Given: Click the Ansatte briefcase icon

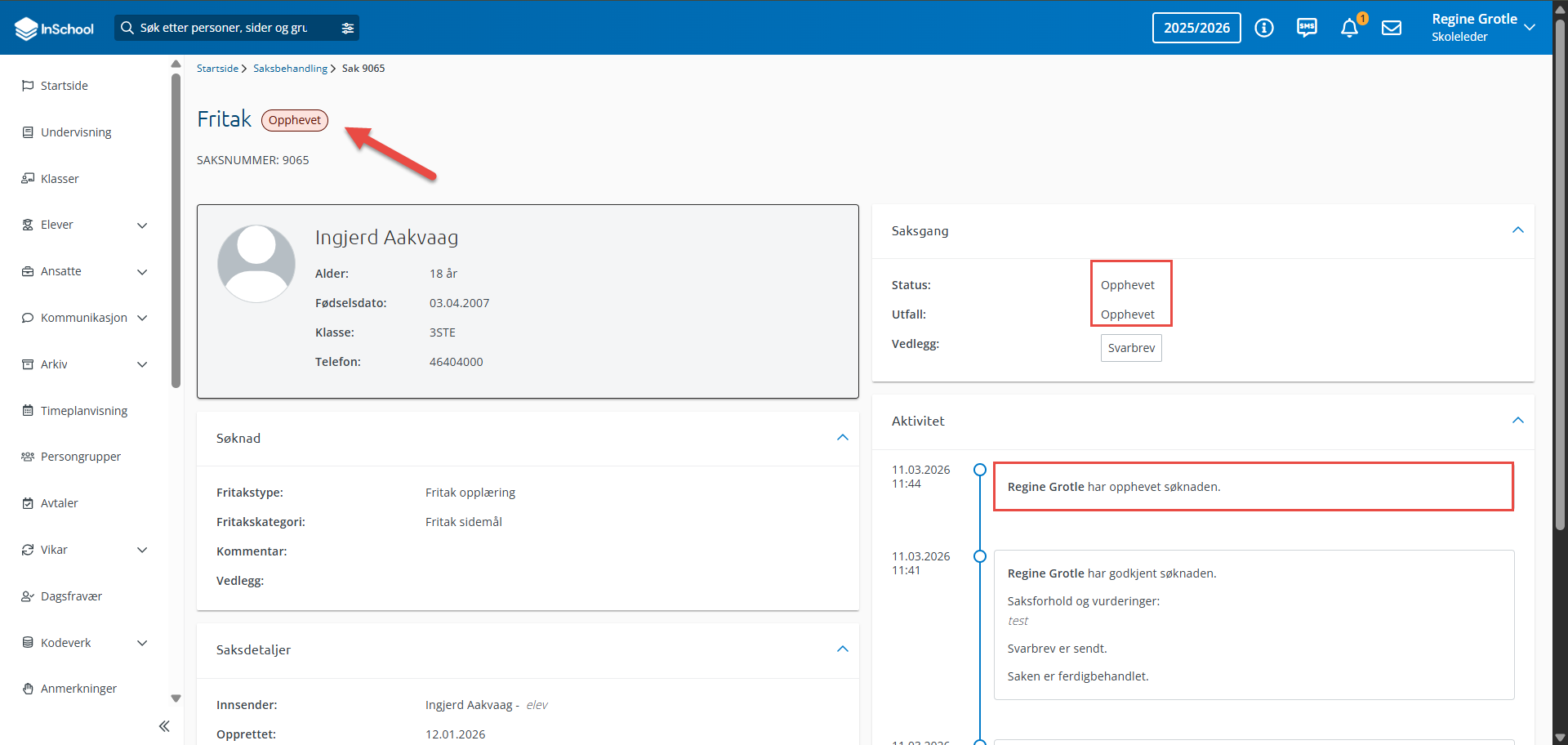Looking at the screenshot, I should pyautogui.click(x=28, y=271).
